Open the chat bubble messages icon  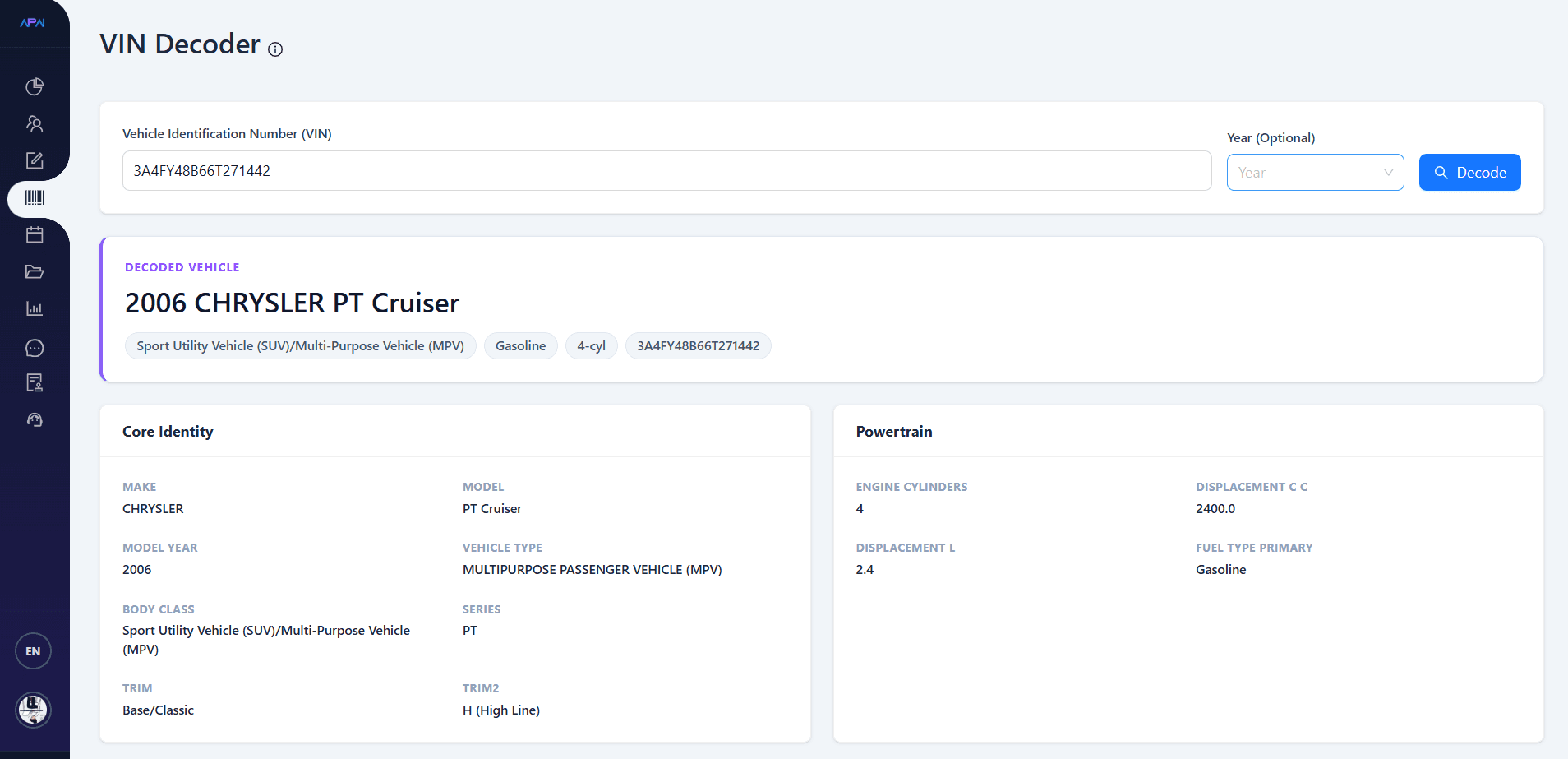click(35, 348)
